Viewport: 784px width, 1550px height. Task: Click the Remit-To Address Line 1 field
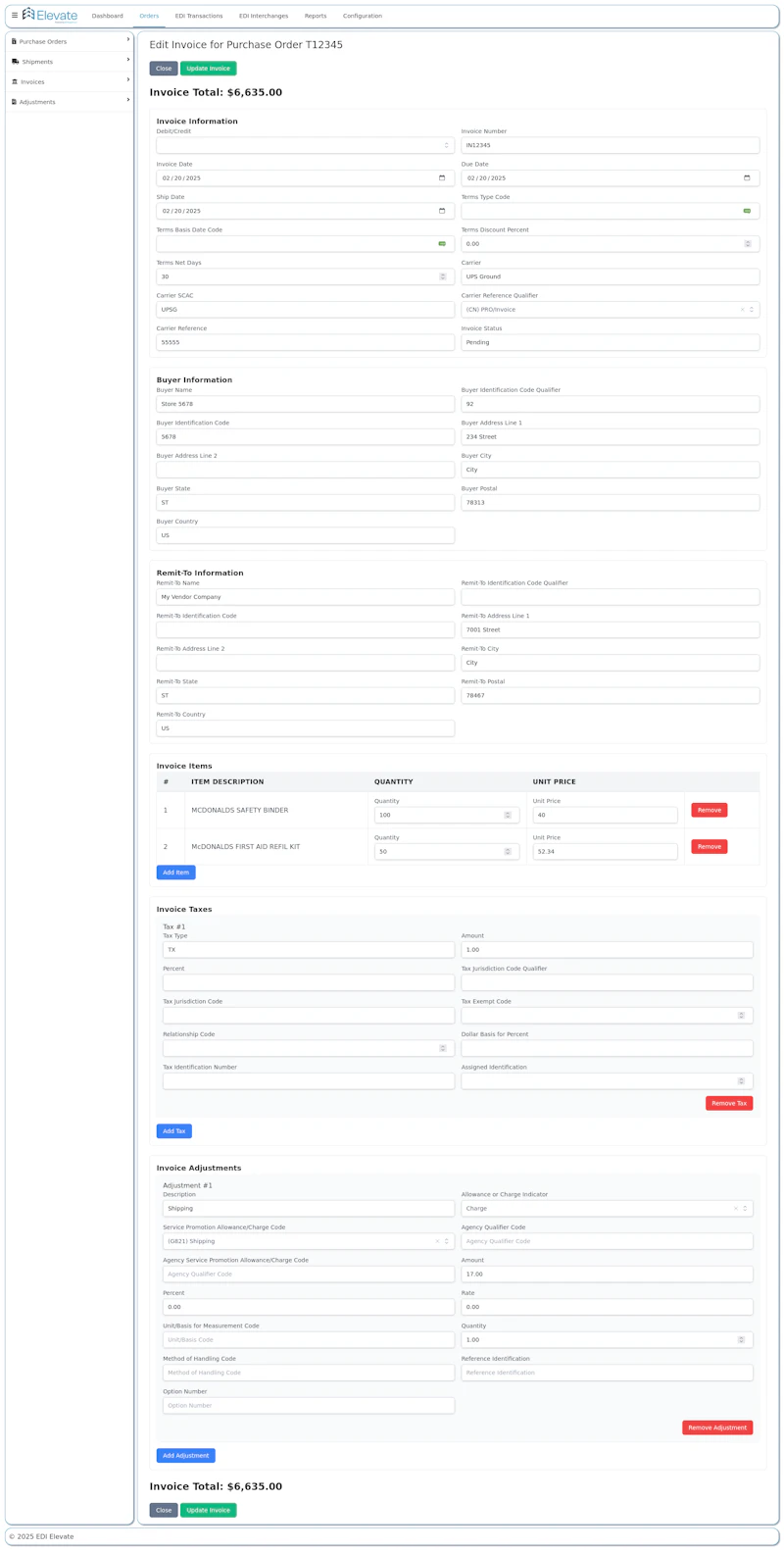(611, 630)
